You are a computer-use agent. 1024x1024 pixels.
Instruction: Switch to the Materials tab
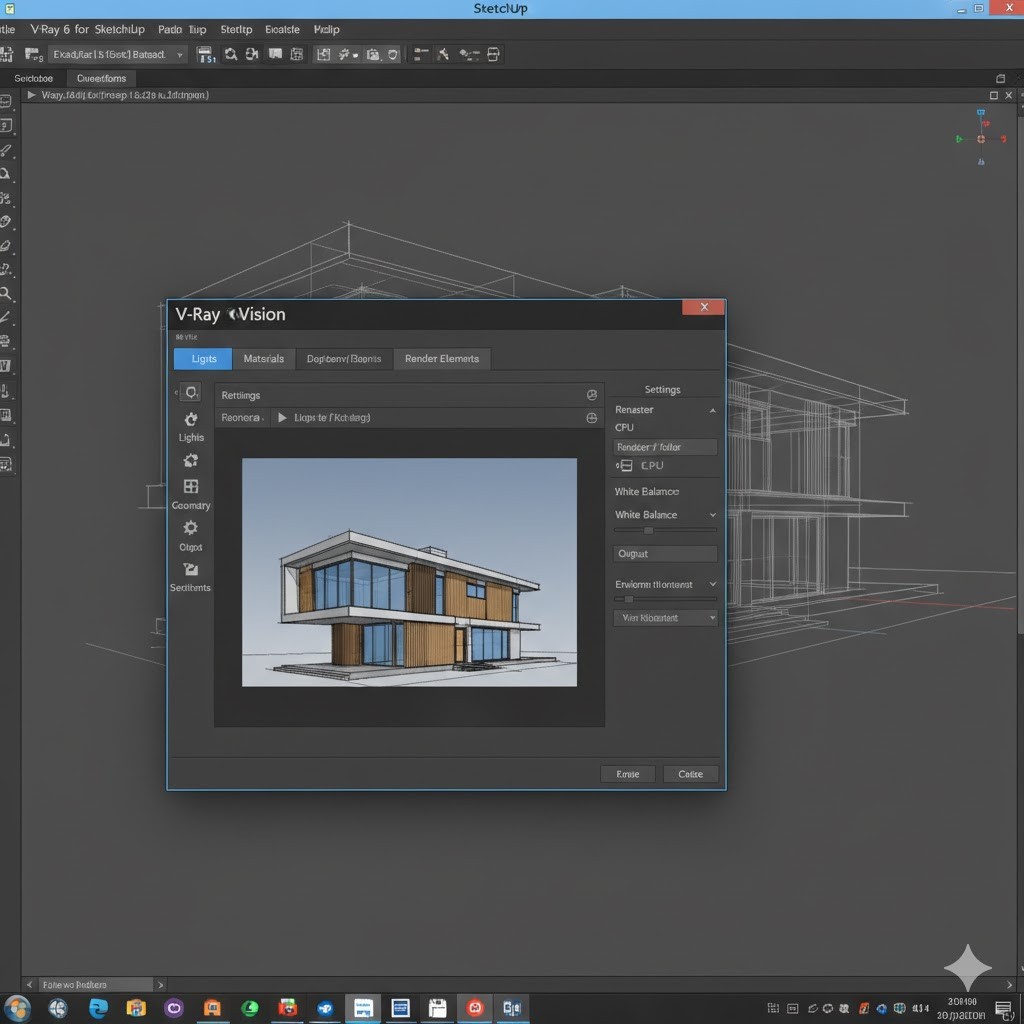click(264, 359)
